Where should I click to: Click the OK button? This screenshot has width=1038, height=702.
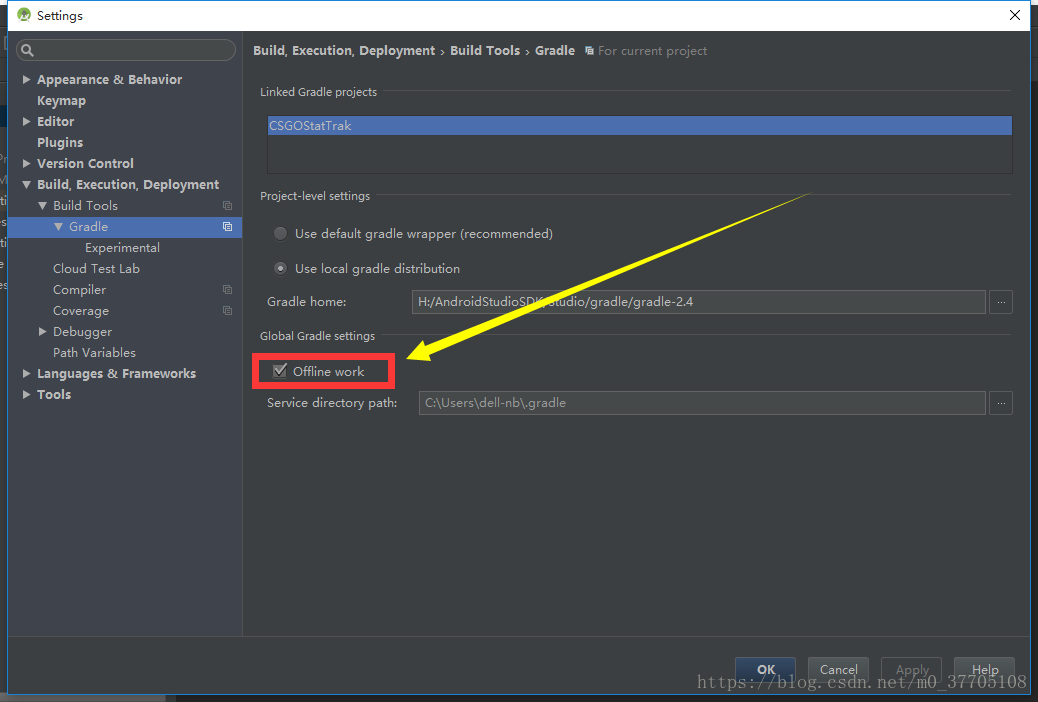point(765,669)
